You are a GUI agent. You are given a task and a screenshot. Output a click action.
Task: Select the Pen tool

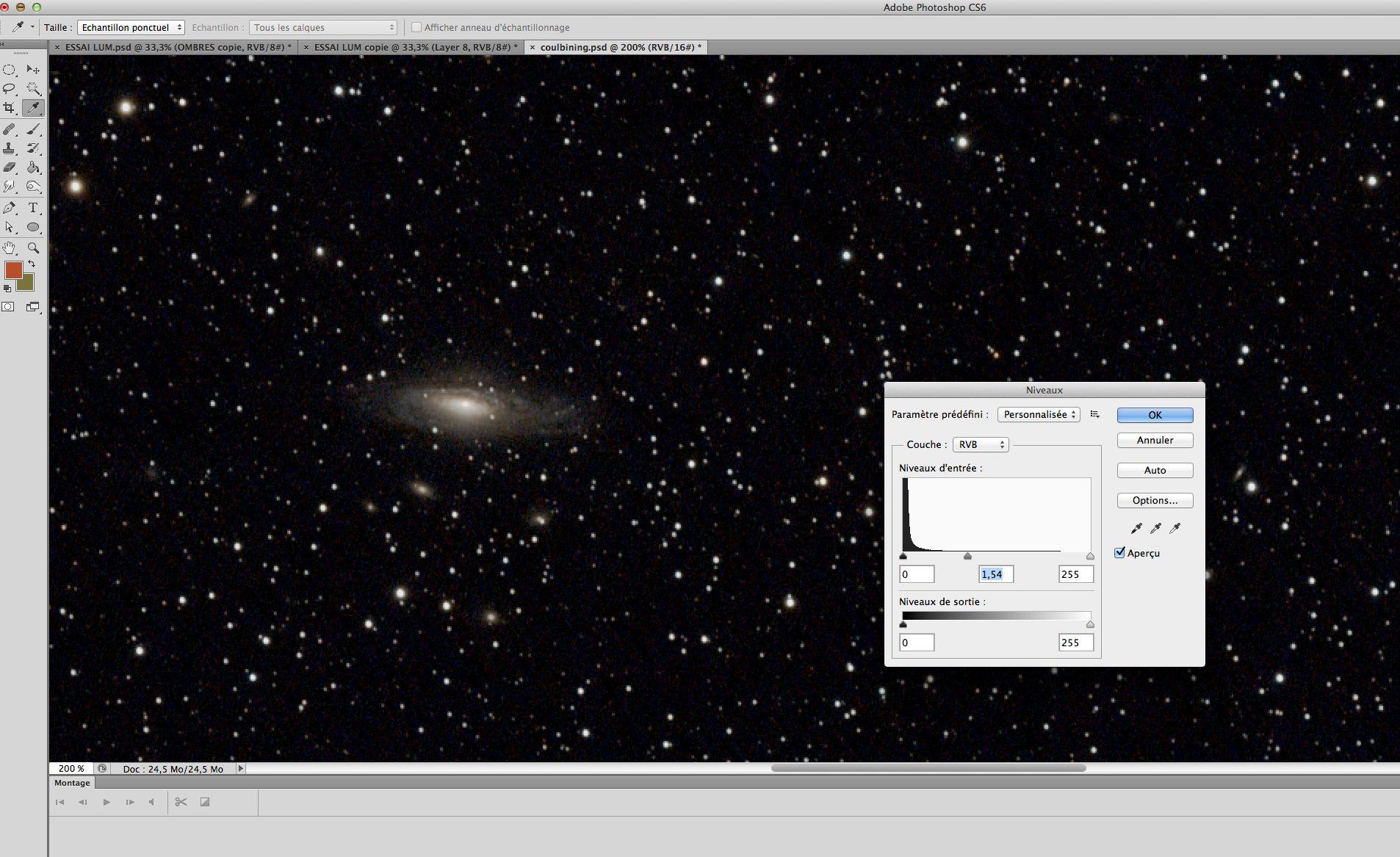coord(10,209)
